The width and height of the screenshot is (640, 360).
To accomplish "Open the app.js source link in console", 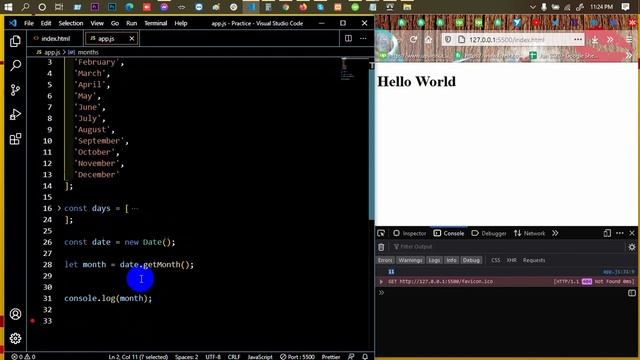I will tap(618, 271).
